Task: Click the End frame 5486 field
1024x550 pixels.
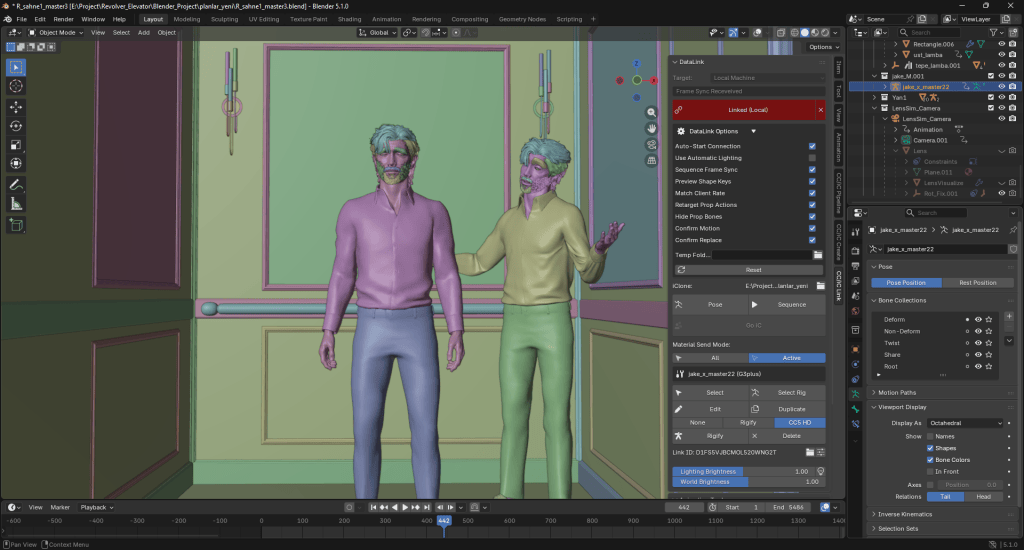Action: (x=788, y=508)
